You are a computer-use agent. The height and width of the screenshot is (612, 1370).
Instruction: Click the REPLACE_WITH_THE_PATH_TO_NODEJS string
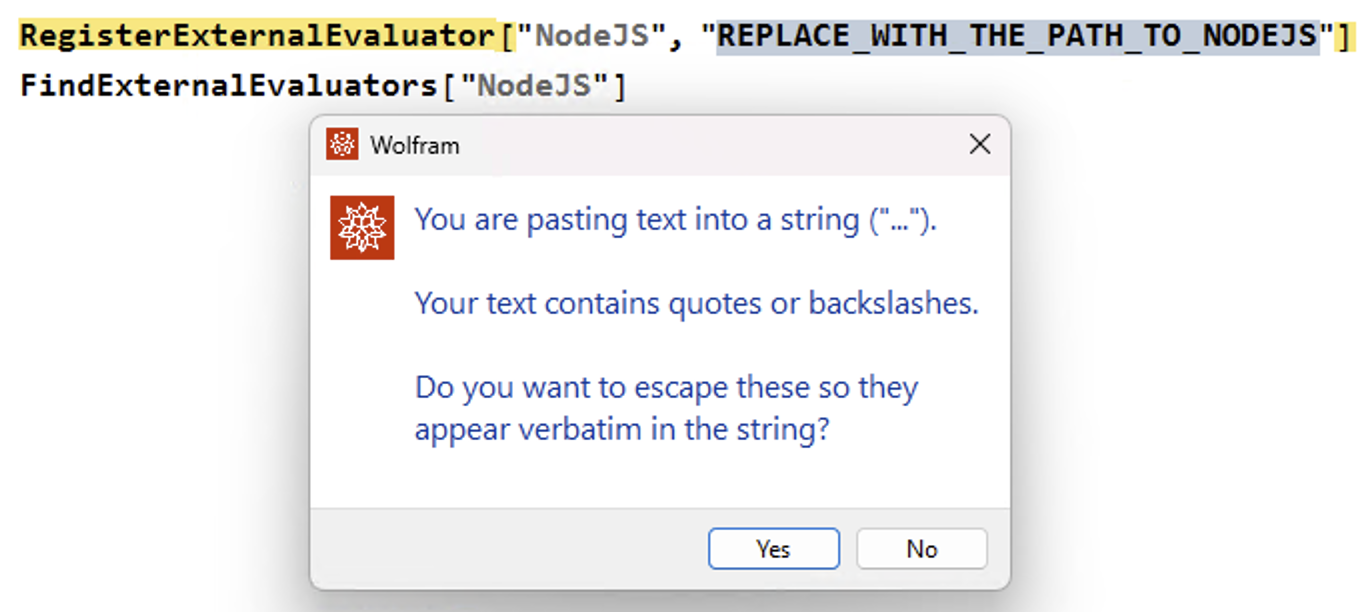click(x=1018, y=37)
